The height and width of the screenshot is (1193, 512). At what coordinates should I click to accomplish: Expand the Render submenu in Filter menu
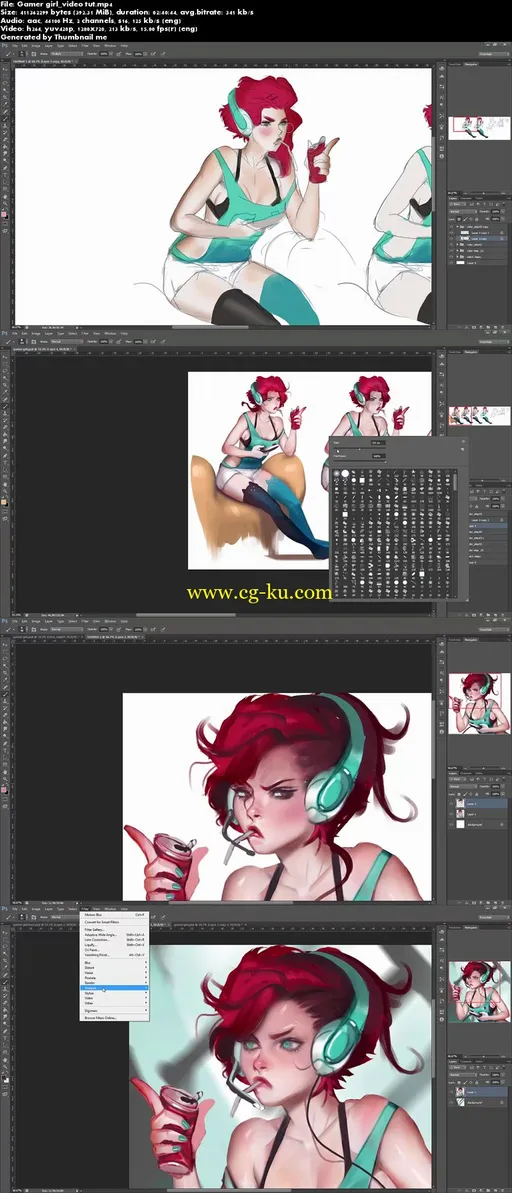(x=114, y=983)
